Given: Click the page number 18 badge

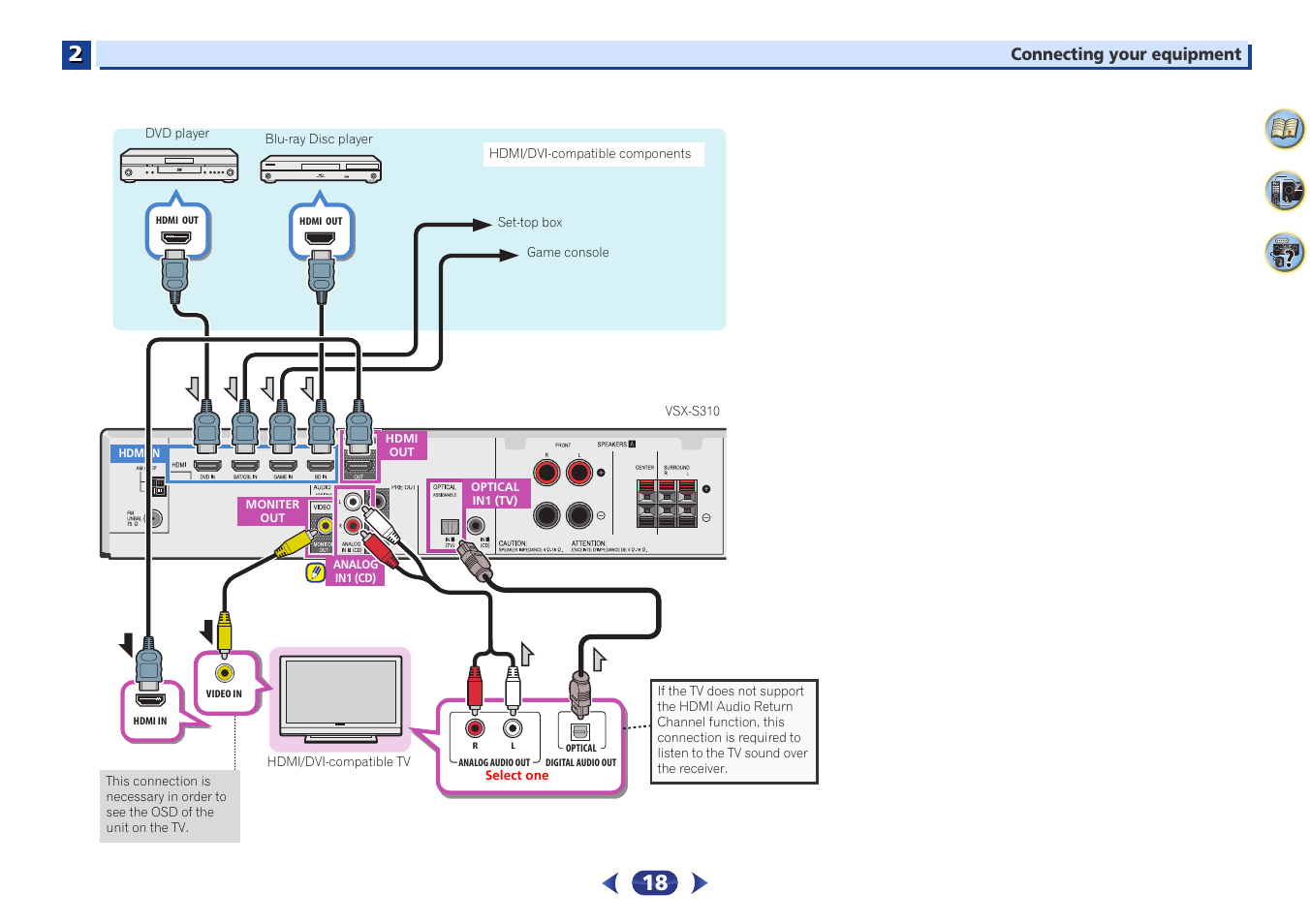Looking at the screenshot, I should click(655, 883).
